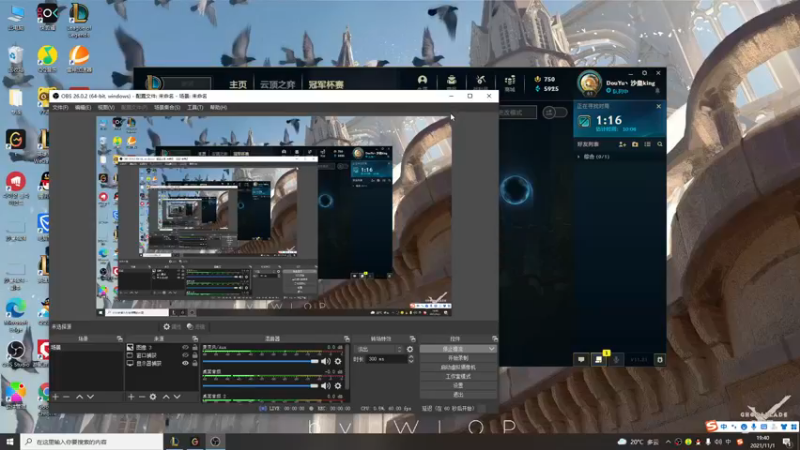
Task: Click the Studio Mode button
Action: tap(458, 377)
